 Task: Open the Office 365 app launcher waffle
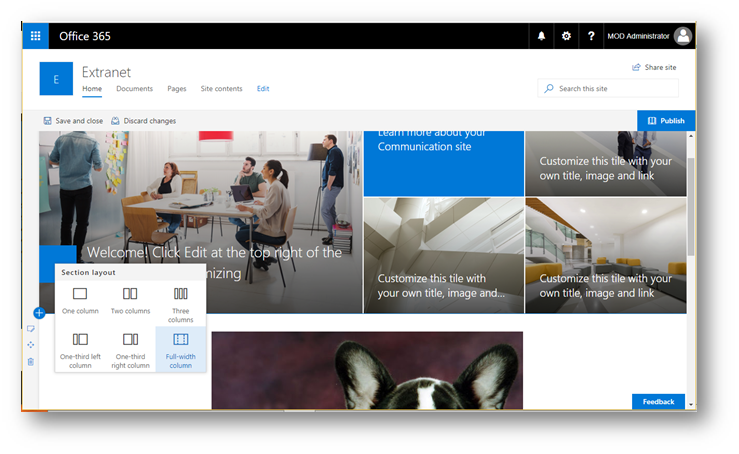pos(35,36)
